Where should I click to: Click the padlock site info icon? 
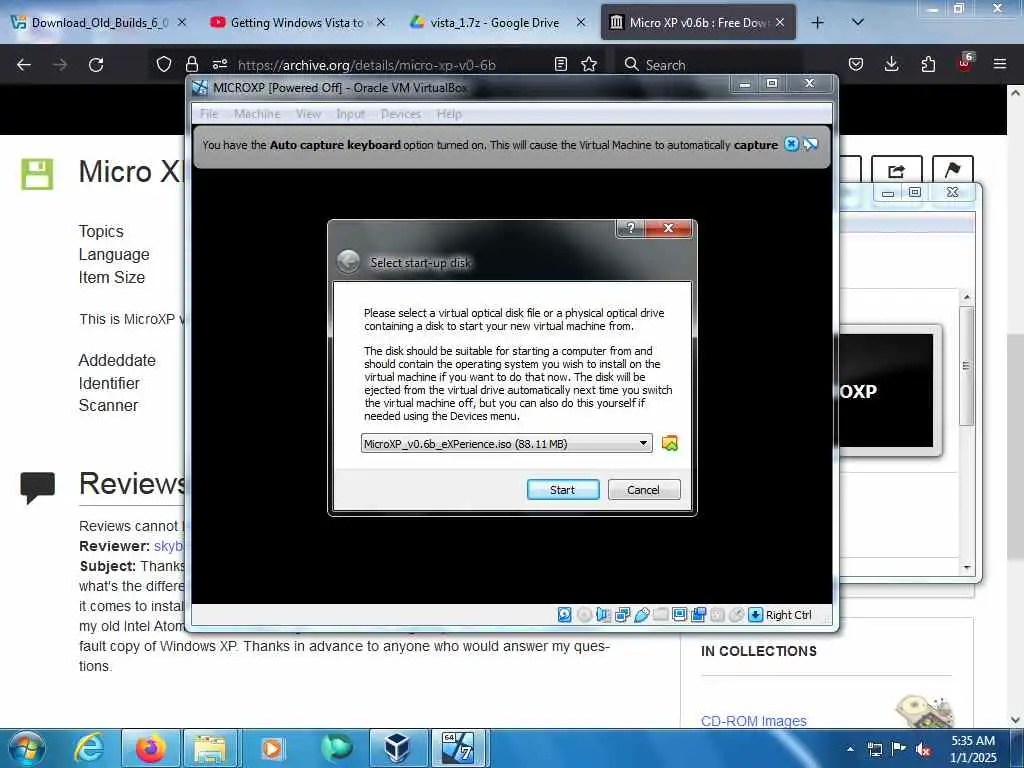click(191, 64)
